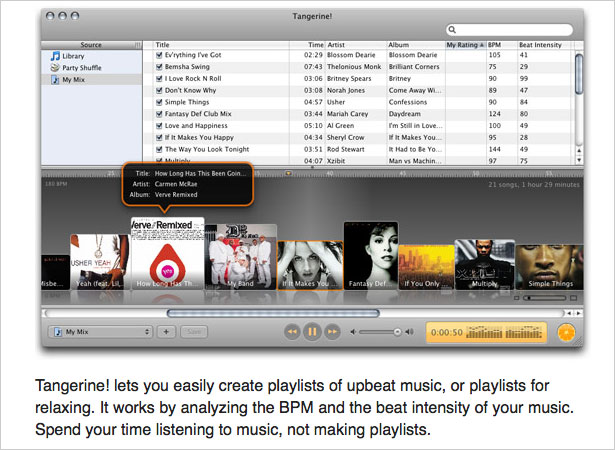Click the orange tangerine icon button
The image size is (615, 450).
566,332
